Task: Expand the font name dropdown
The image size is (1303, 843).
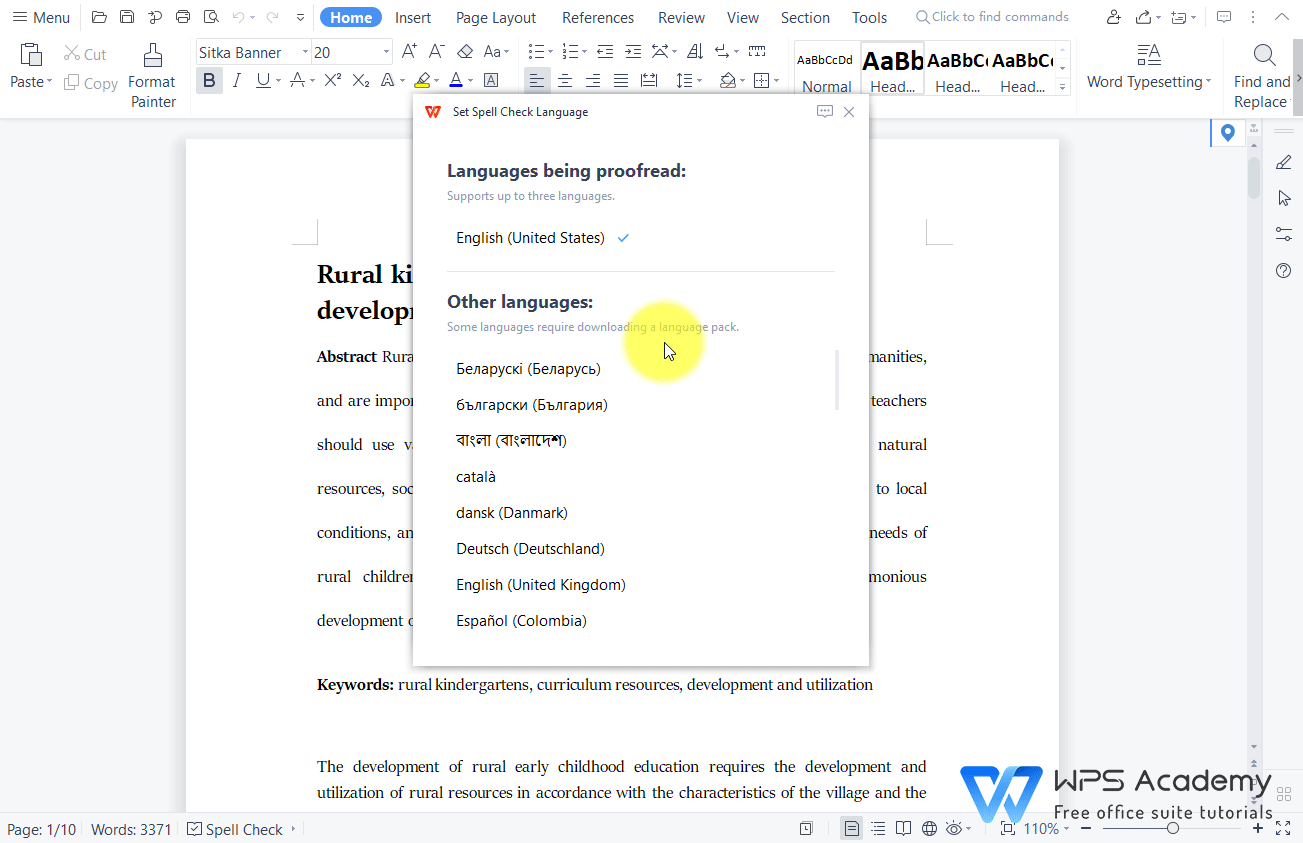Action: (x=306, y=51)
